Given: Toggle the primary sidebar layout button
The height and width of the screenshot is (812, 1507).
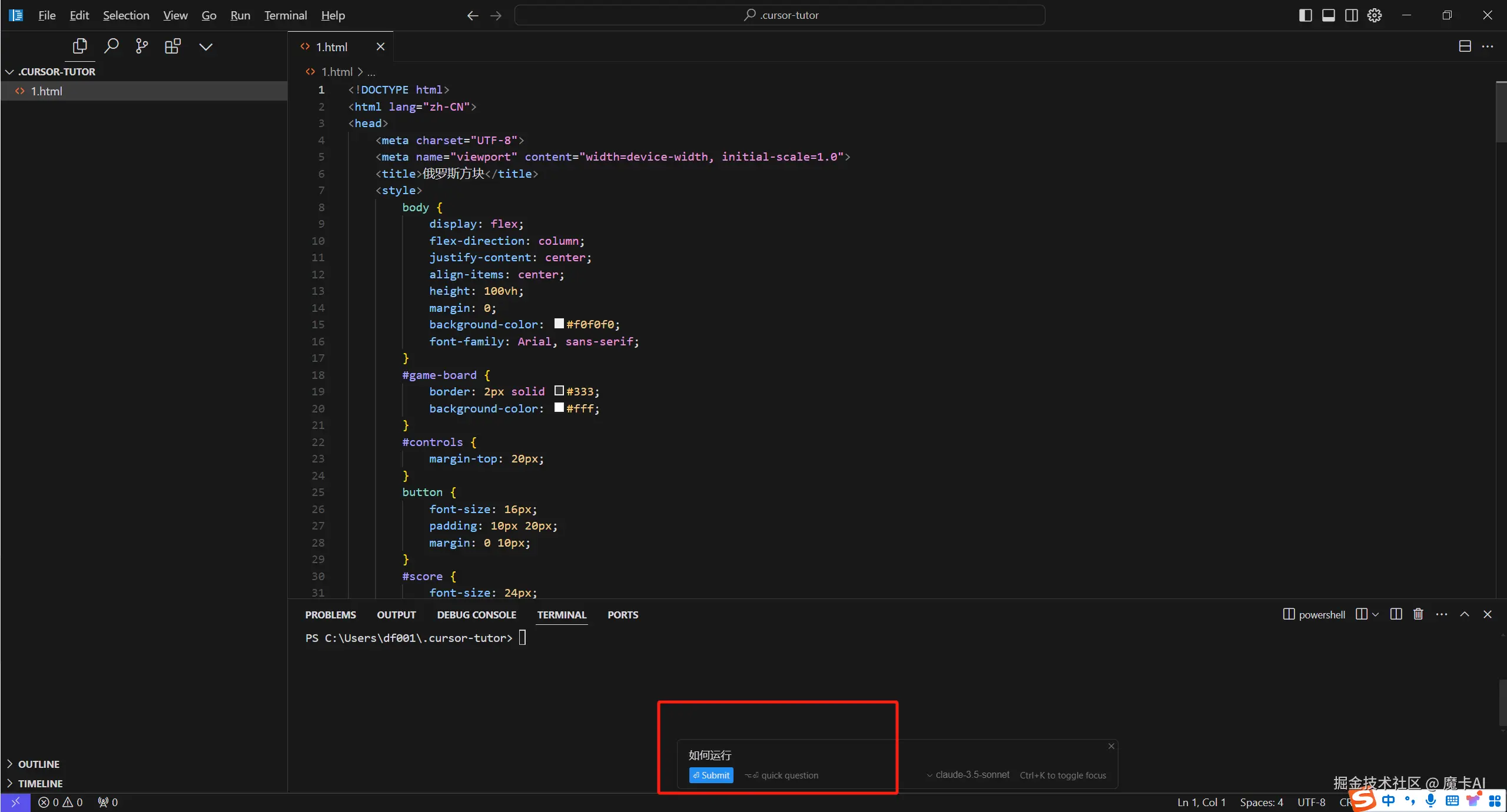Looking at the screenshot, I should pyautogui.click(x=1305, y=15).
